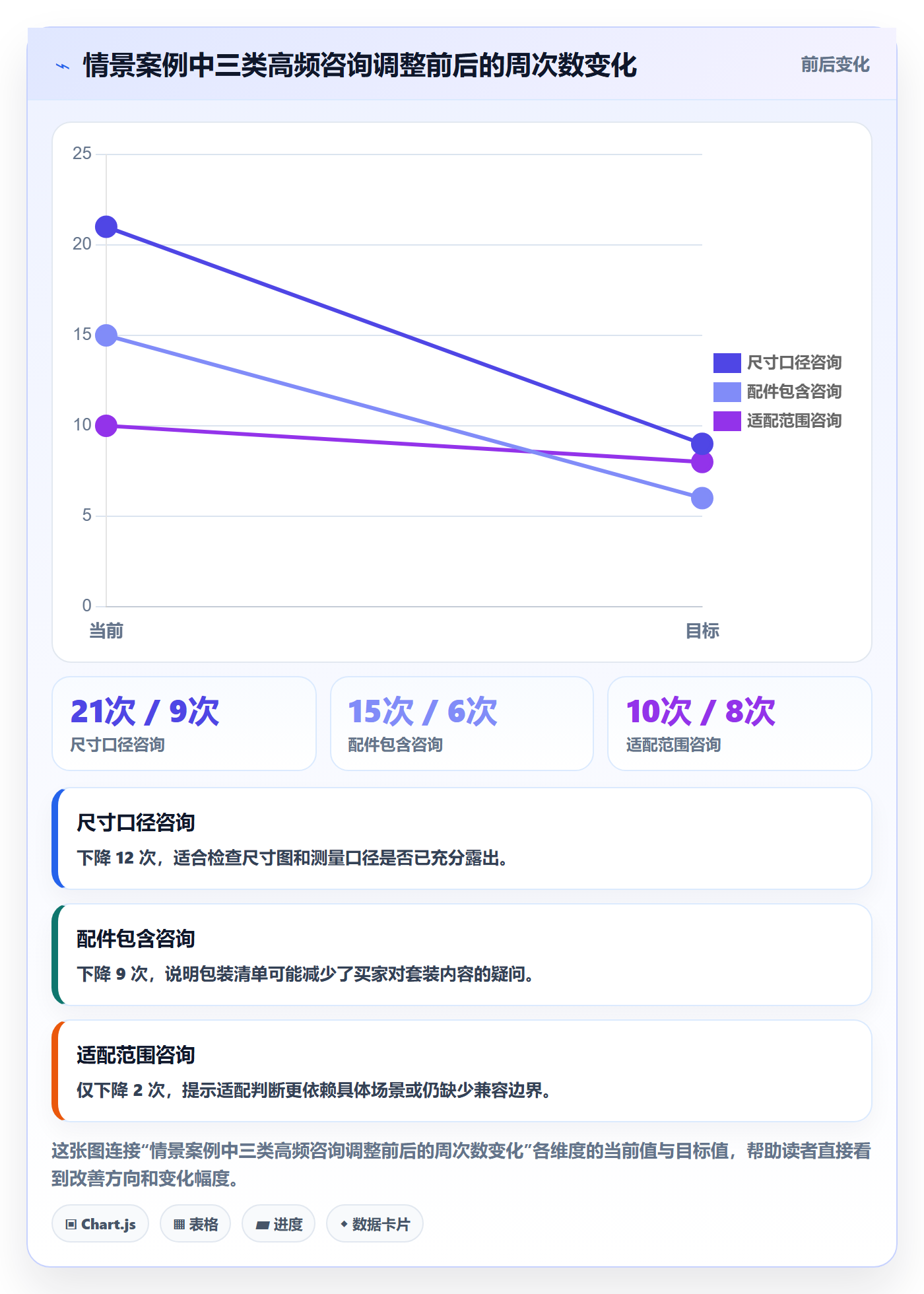
Task: Click the lightning bolt icon beside the title
Action: pos(63,66)
